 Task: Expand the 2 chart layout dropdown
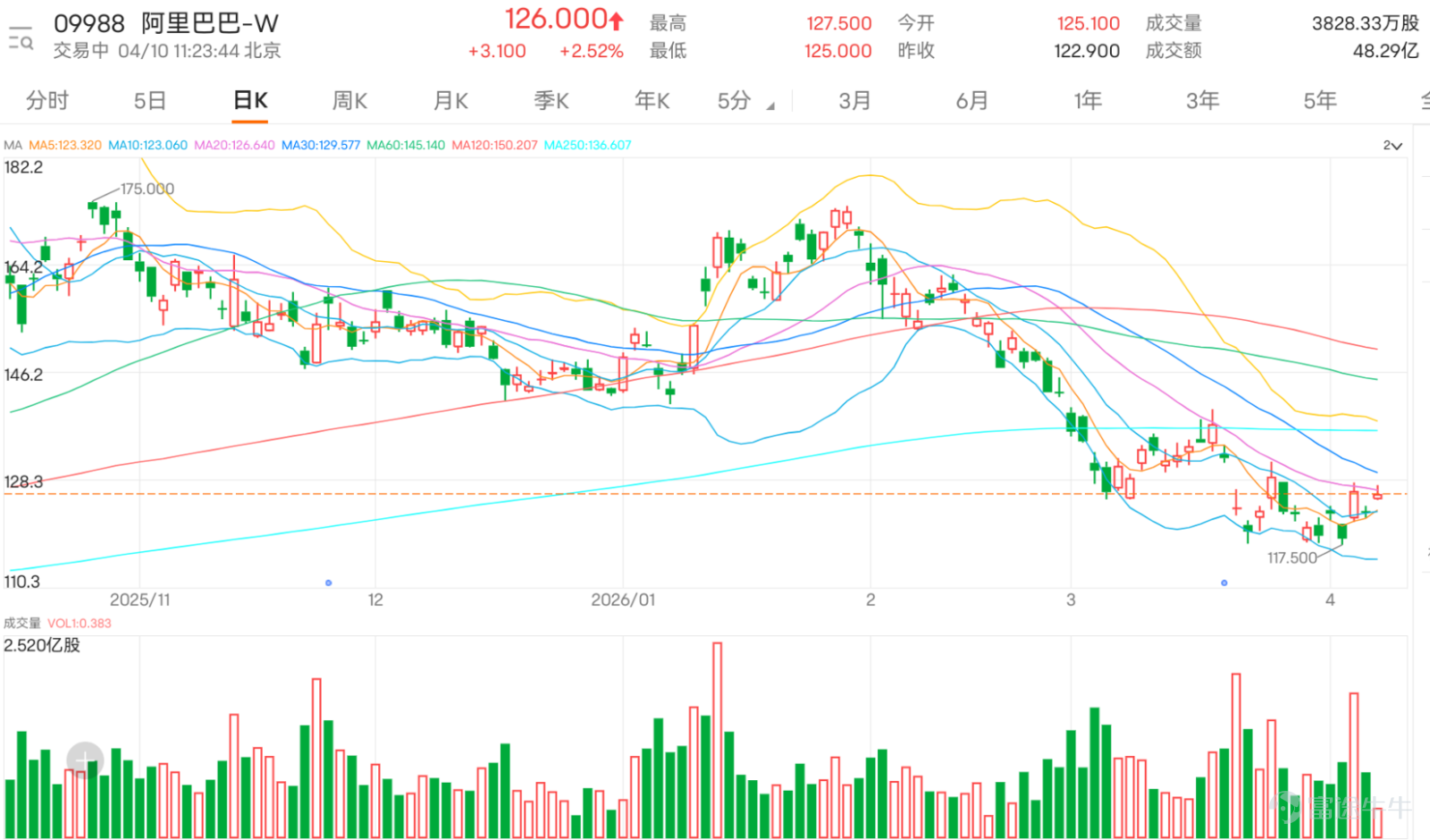click(x=1392, y=146)
